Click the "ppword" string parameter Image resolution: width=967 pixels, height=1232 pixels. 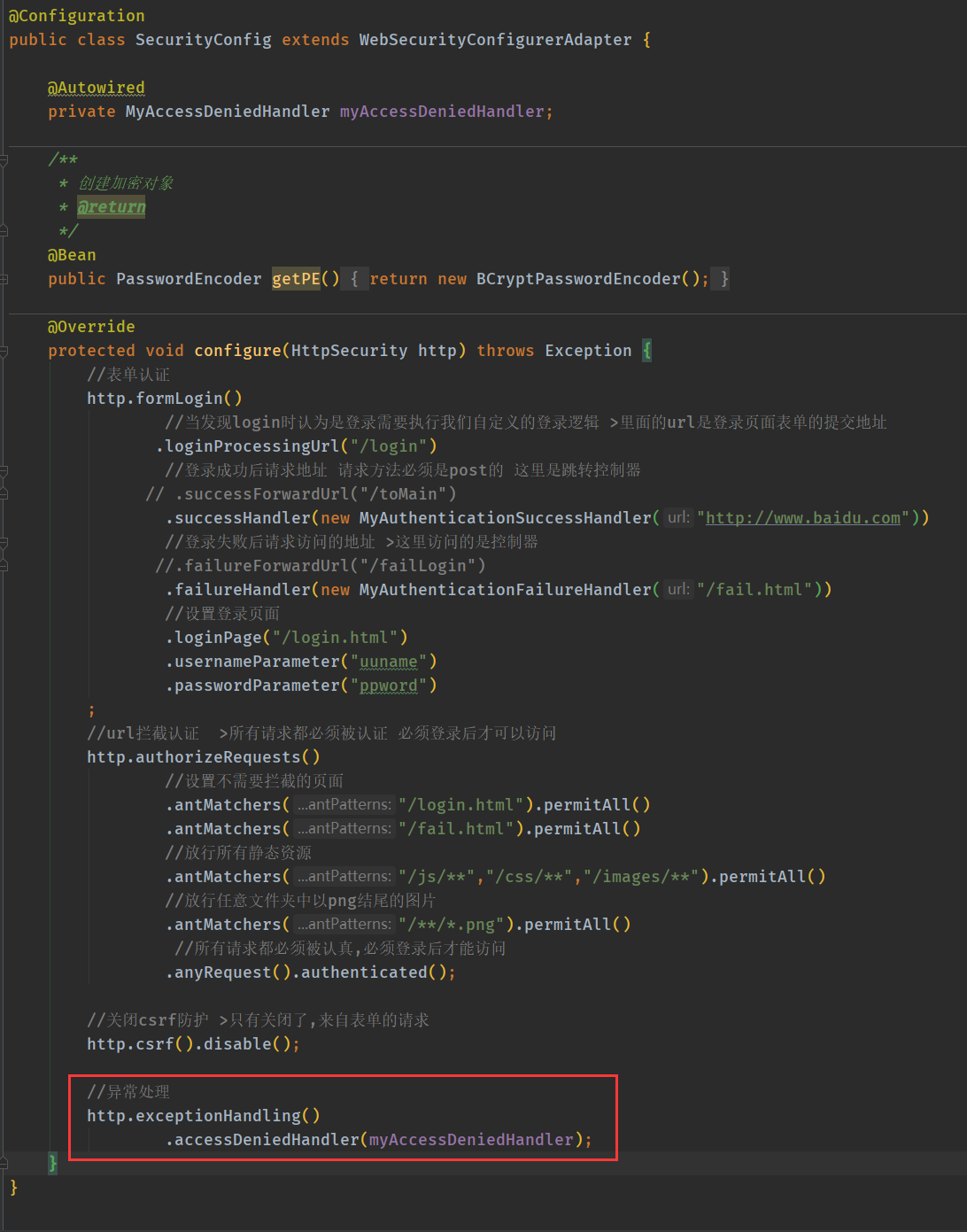click(x=389, y=686)
